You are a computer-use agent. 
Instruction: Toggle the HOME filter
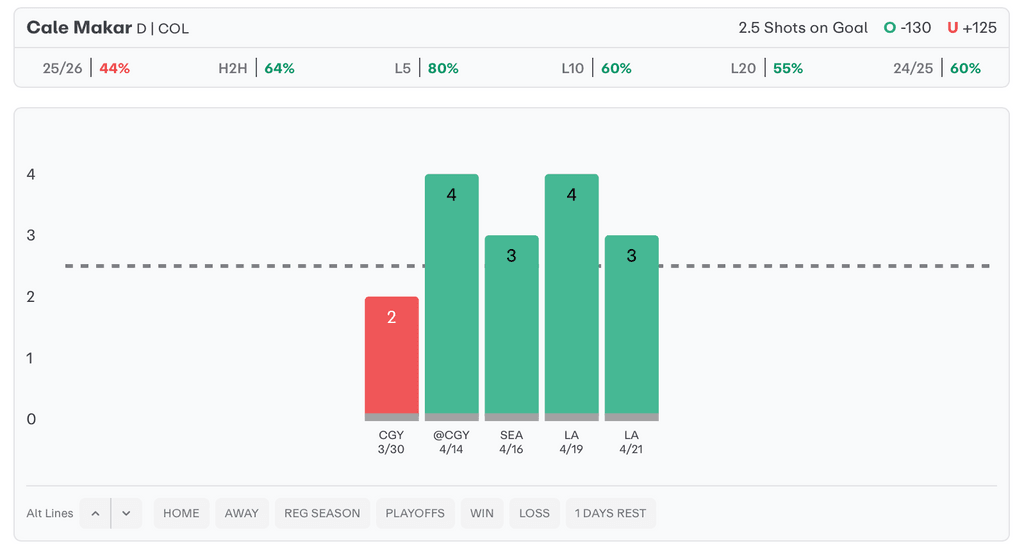coord(181,513)
